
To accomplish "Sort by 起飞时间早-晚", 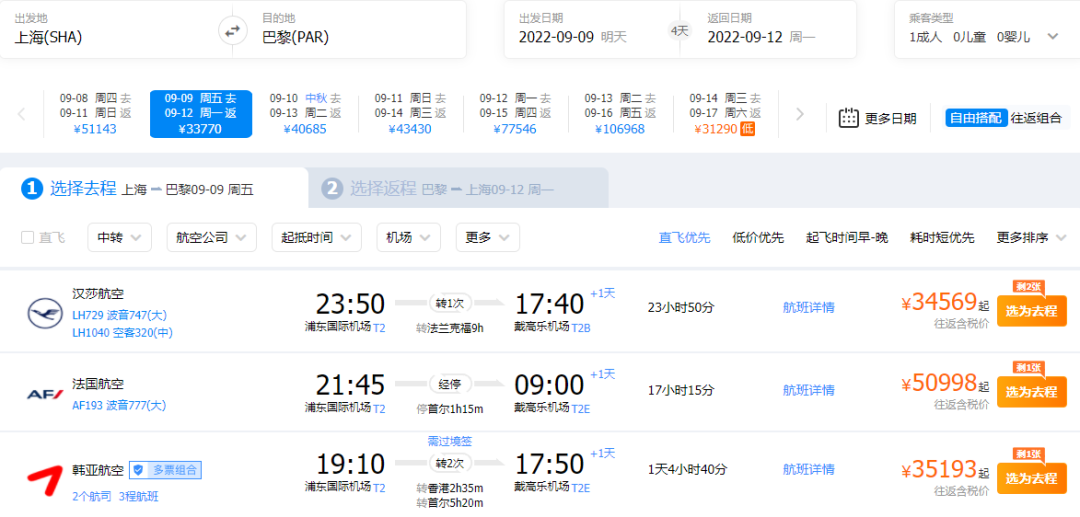I will [847, 238].
